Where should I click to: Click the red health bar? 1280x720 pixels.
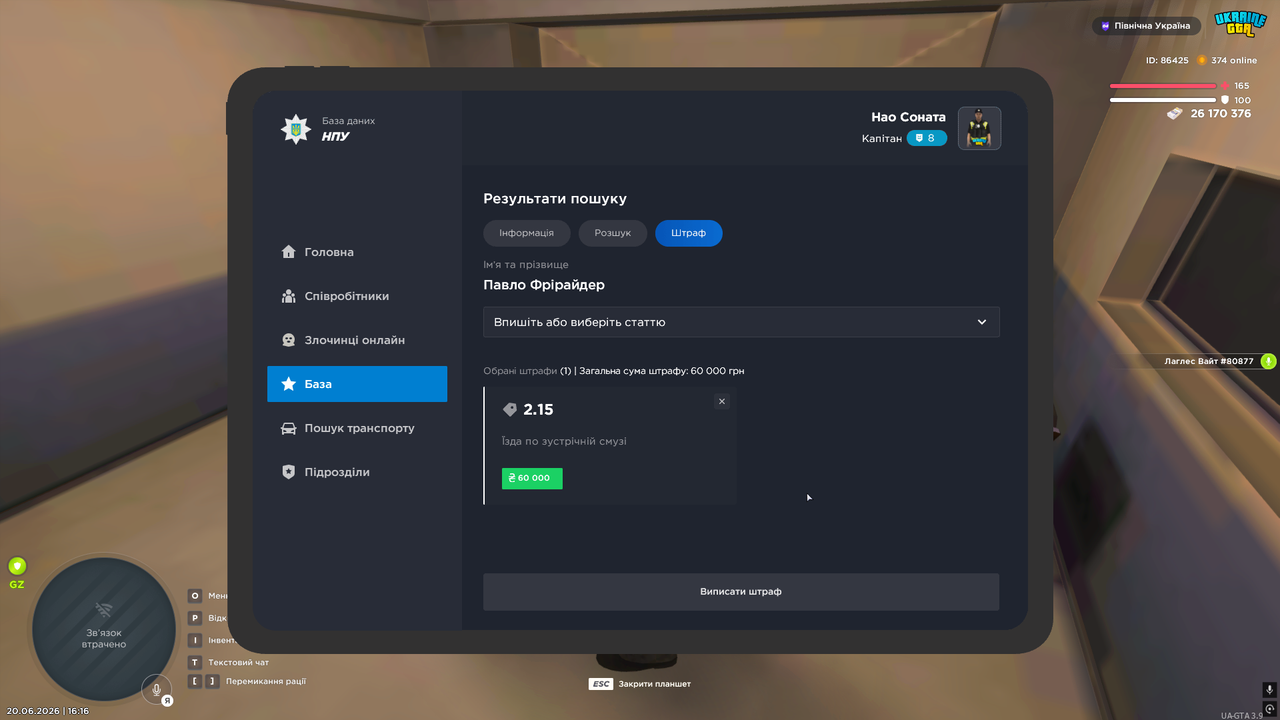(1163, 86)
